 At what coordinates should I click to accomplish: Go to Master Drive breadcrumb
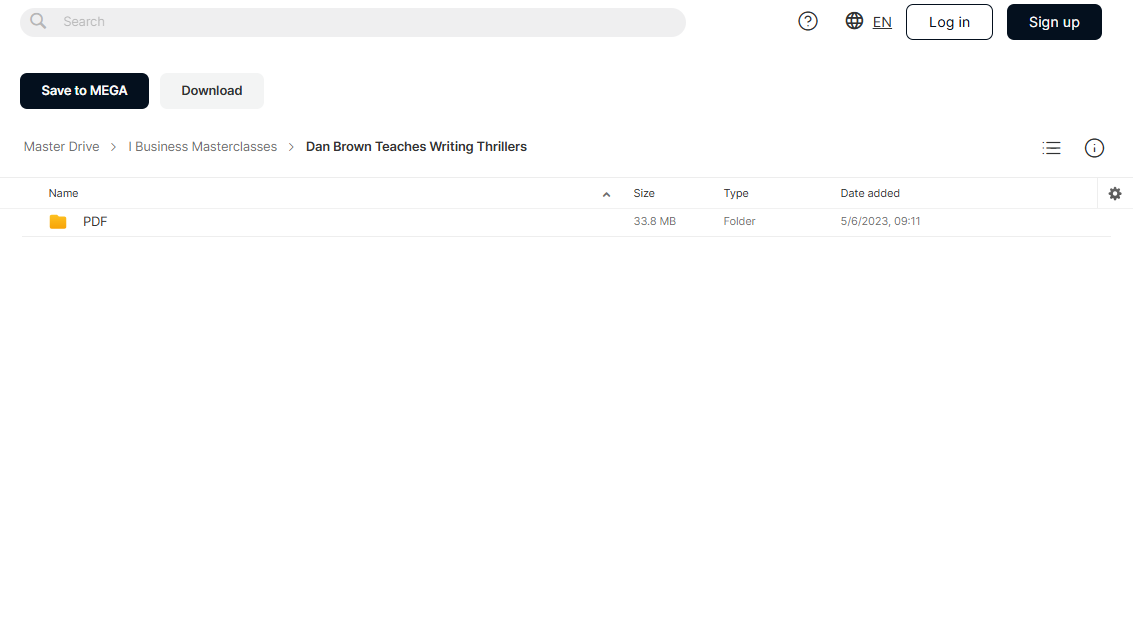(x=61, y=147)
